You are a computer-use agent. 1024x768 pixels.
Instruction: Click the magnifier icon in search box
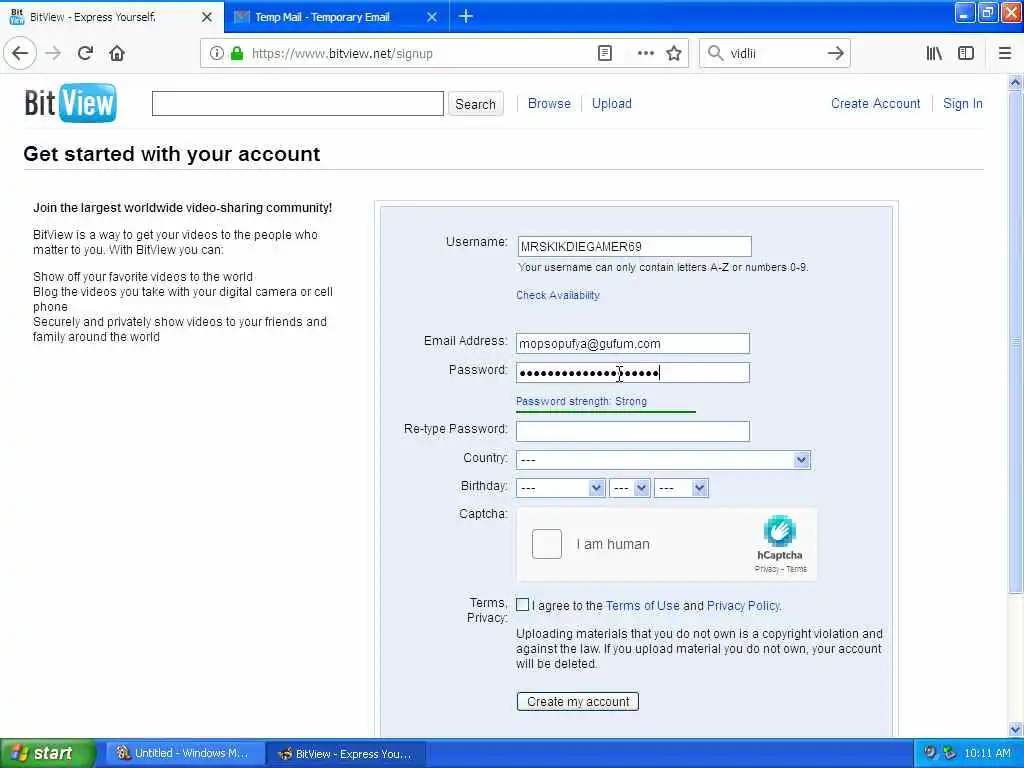pos(716,54)
